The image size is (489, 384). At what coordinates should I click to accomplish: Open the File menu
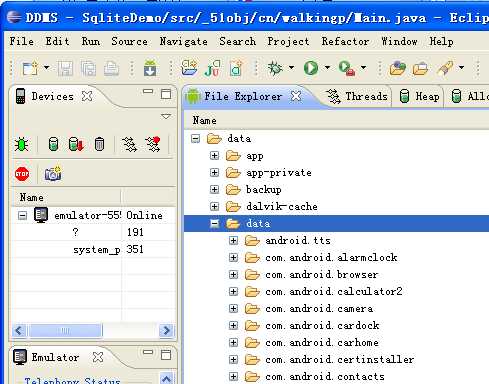22,41
